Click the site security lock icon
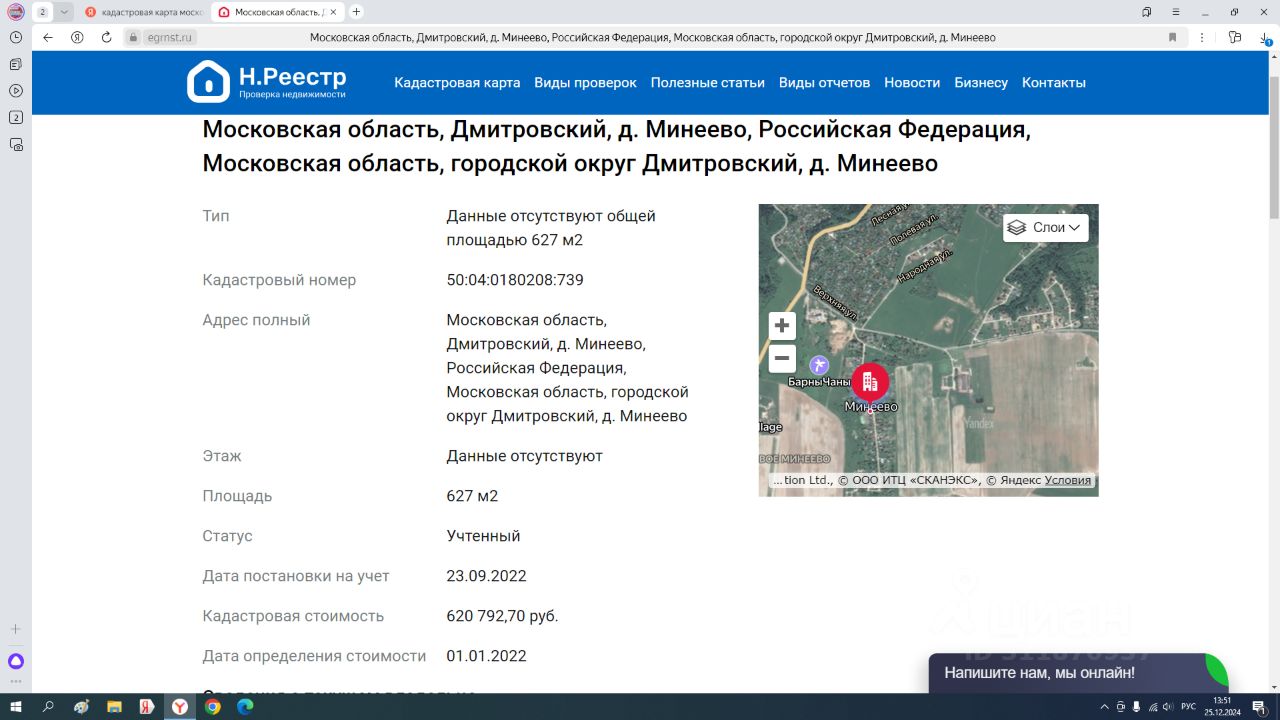1280x720 pixels. coord(132,38)
